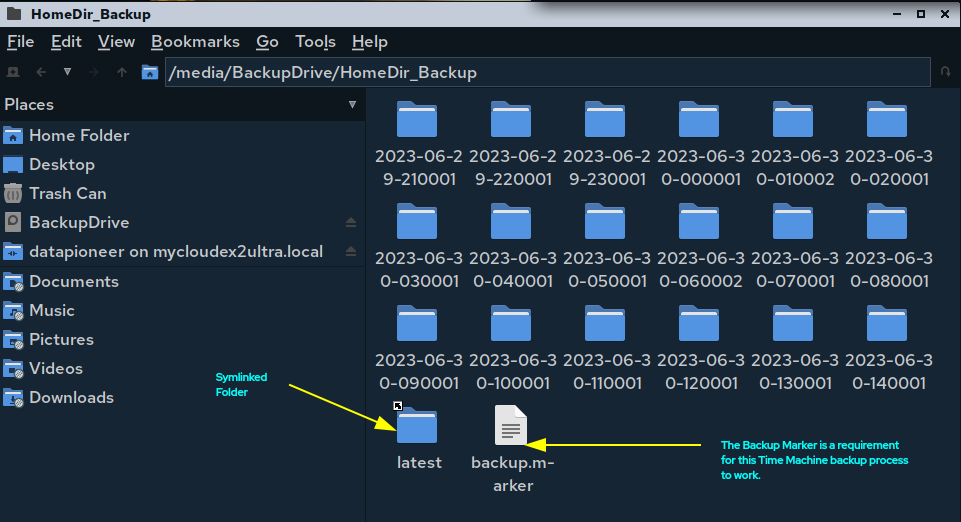Open the View menu
This screenshot has width=961, height=522.
116,42
